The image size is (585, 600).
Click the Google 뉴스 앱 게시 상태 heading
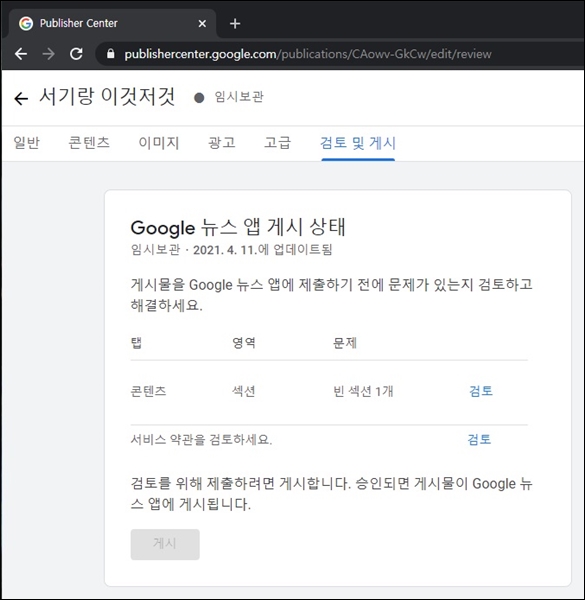click(238, 227)
